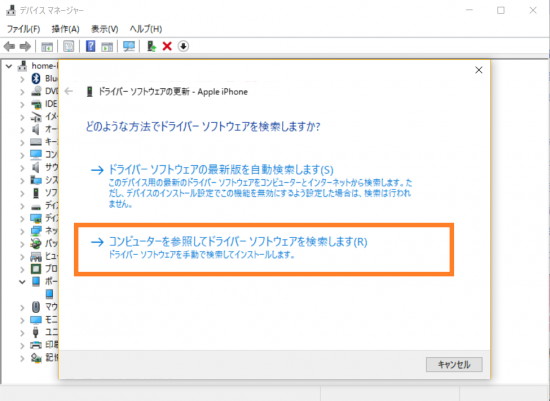Expand the サウ sound category chevron
Image resolution: width=550 pixels, height=401 pixels.
click(22, 168)
